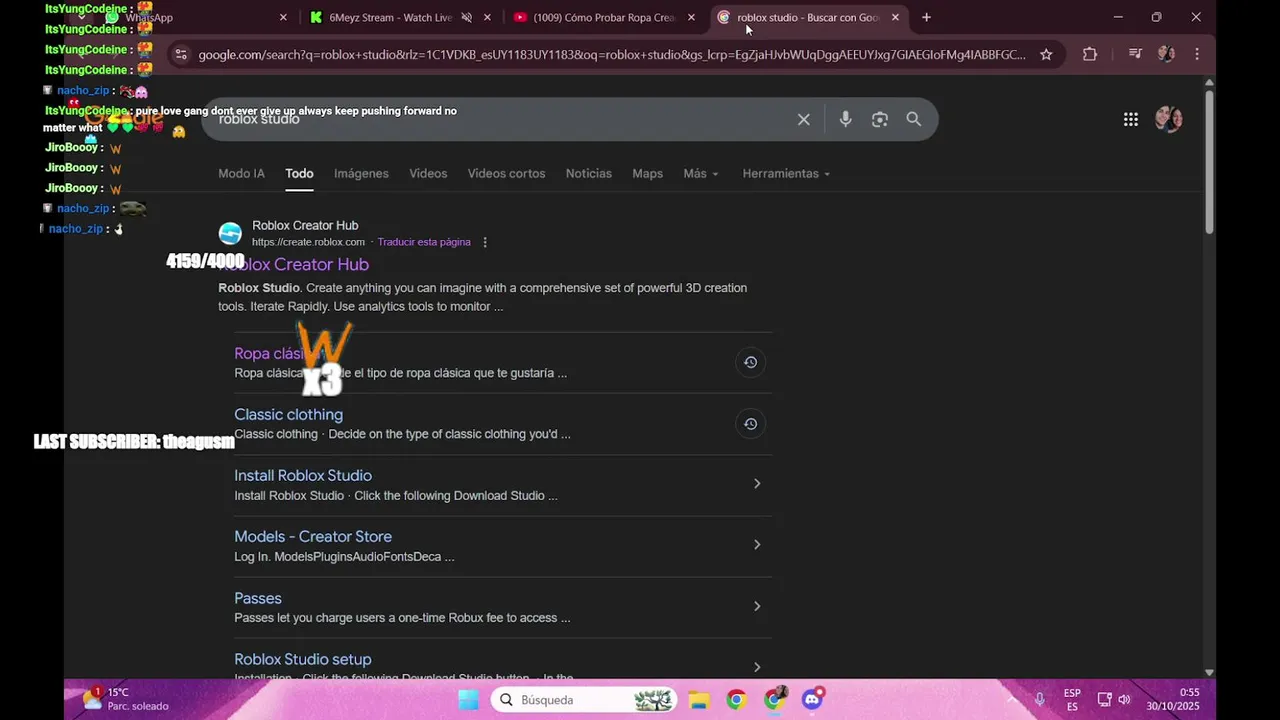
Task: Open the Chrome three-dot menu
Action: tap(1197, 55)
